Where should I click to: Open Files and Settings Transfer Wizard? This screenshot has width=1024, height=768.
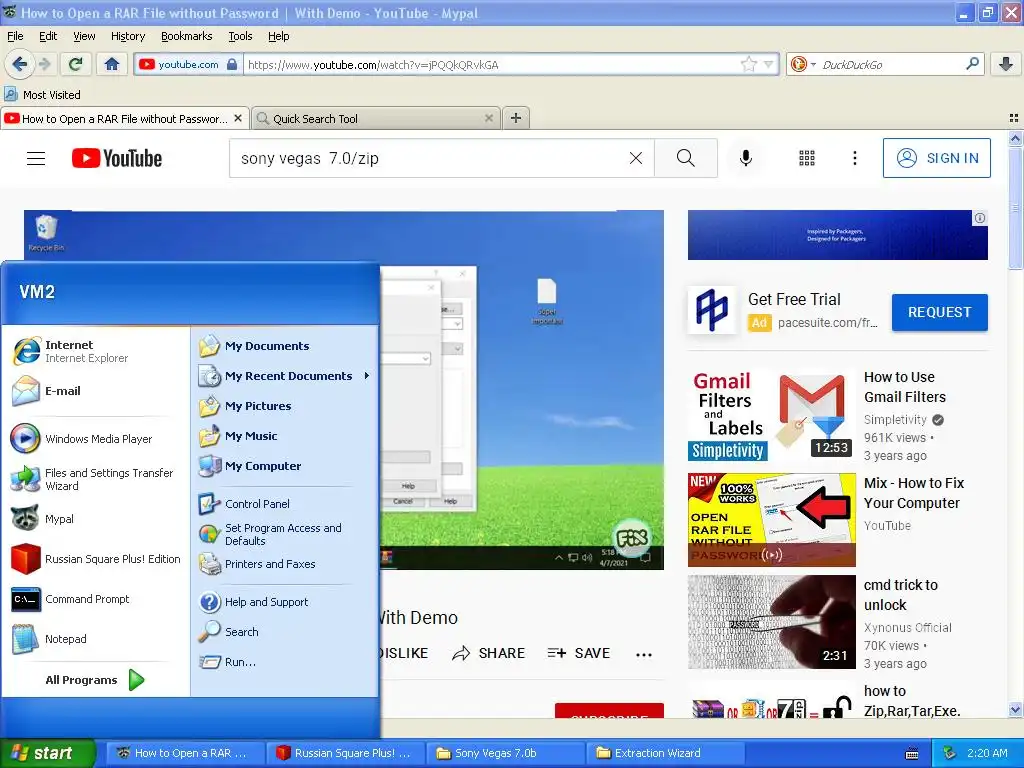[x=95, y=479]
